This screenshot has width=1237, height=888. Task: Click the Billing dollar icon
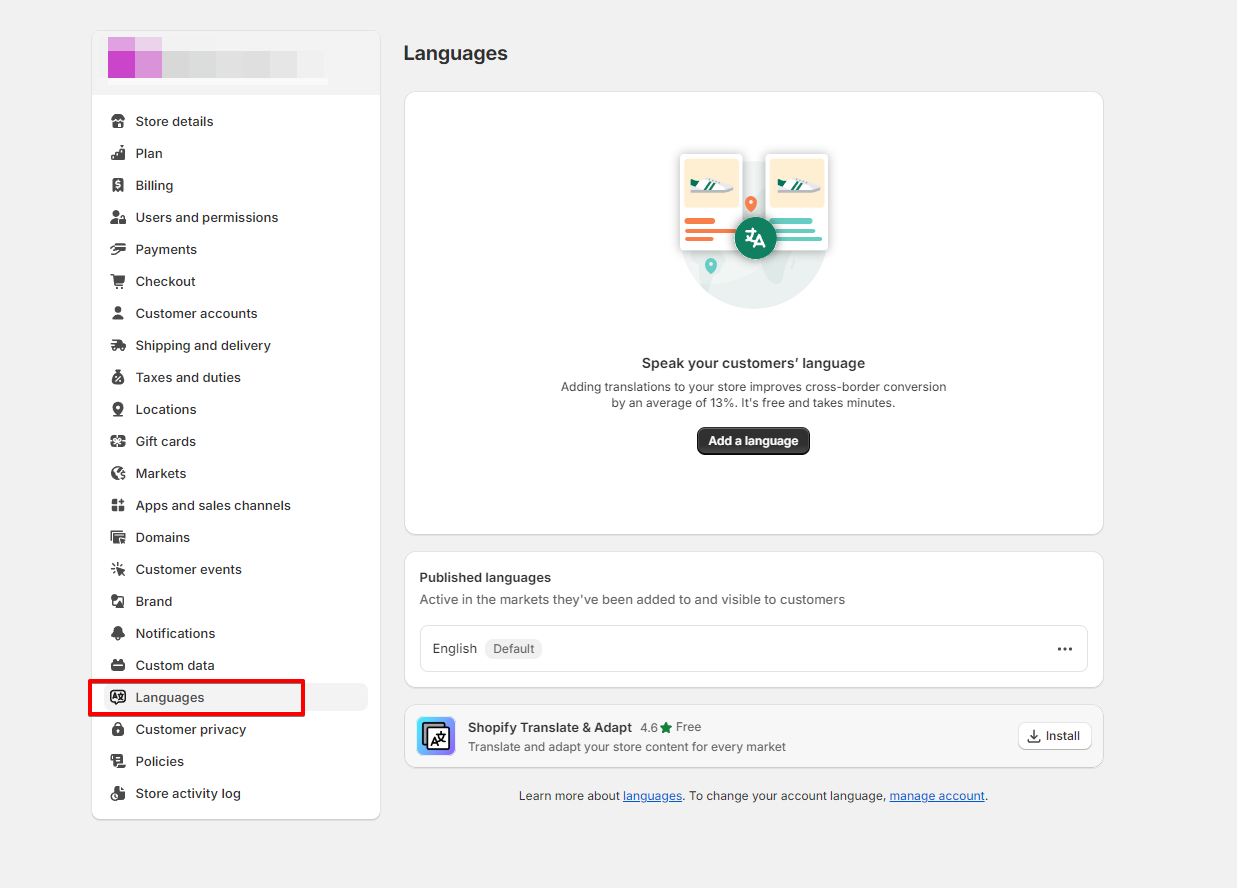[x=118, y=185]
